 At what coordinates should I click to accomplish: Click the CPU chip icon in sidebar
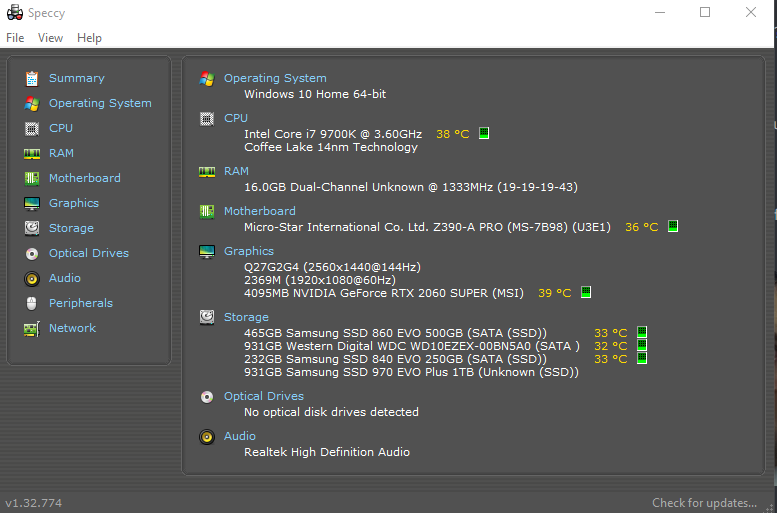point(32,129)
